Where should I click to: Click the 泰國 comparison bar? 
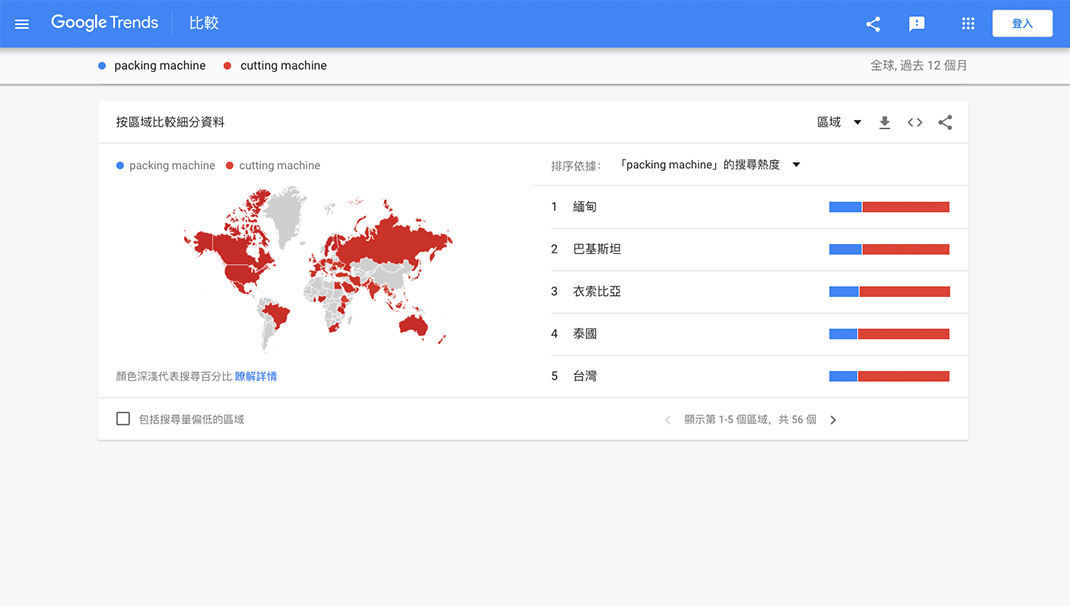click(x=889, y=334)
